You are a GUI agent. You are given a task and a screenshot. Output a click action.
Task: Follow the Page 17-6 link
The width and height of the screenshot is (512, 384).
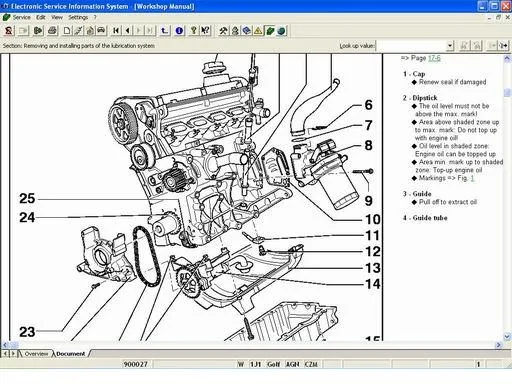[434, 58]
